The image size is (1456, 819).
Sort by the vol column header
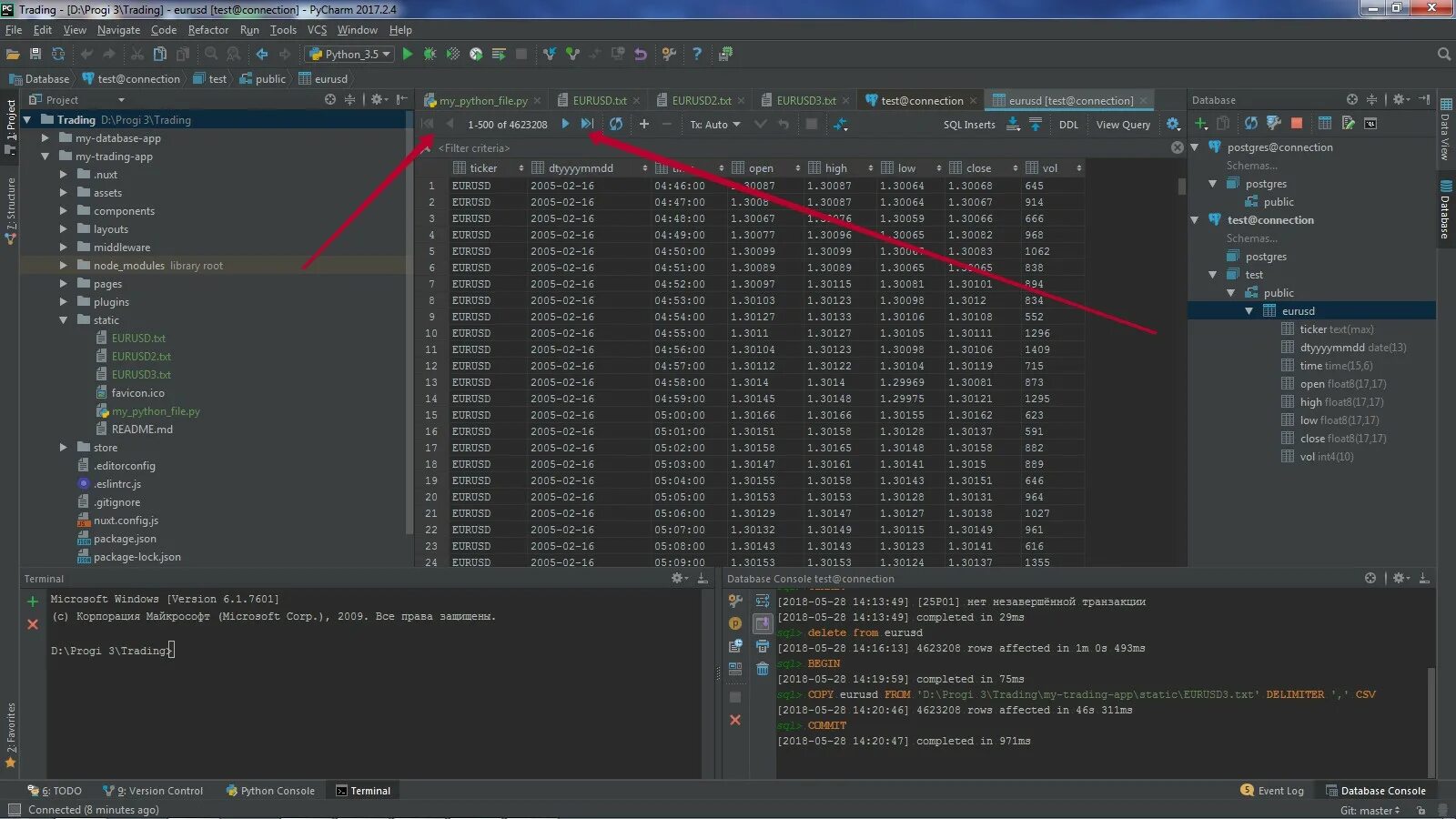pos(1052,168)
